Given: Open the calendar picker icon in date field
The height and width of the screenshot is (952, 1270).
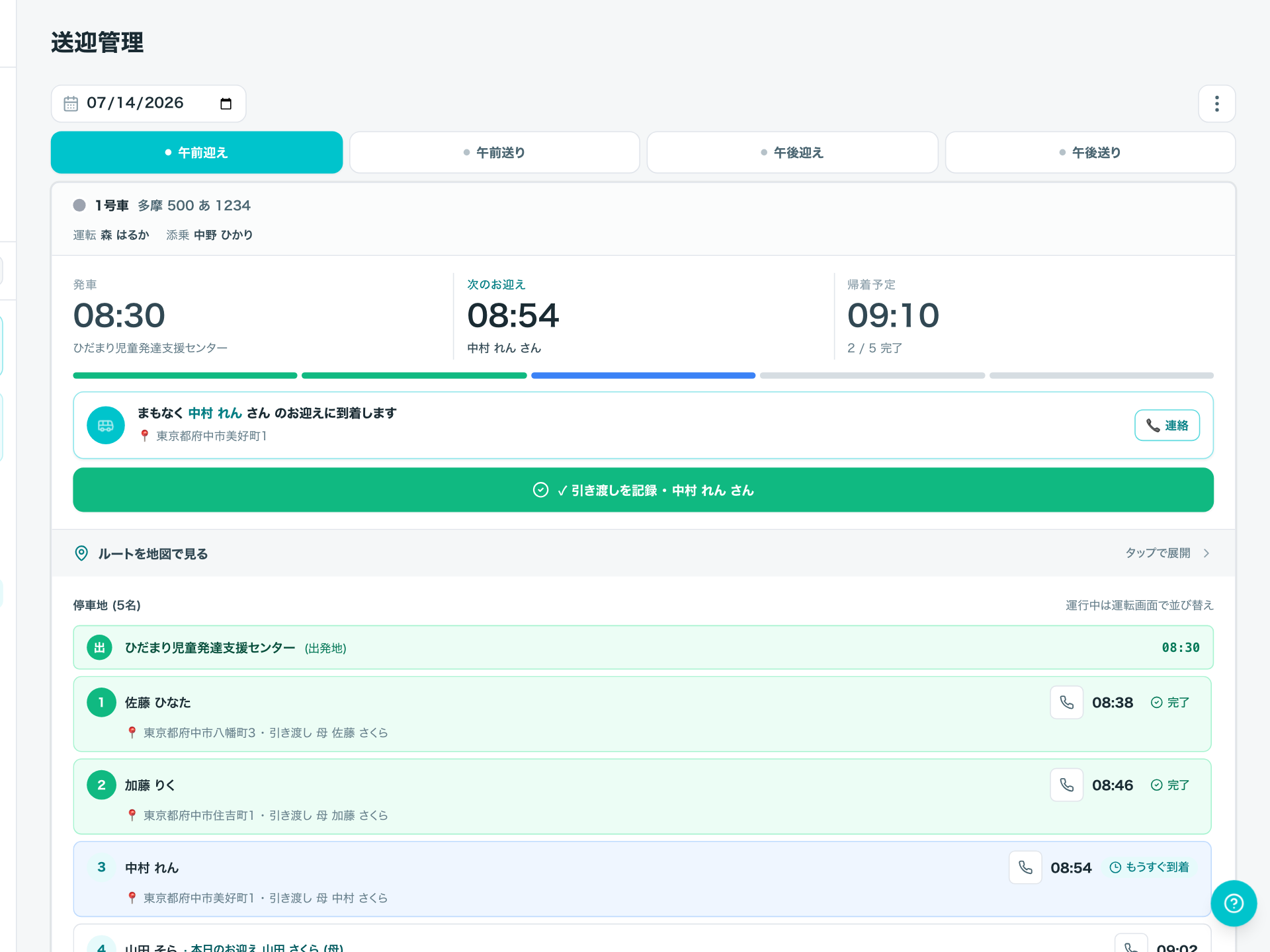Looking at the screenshot, I should point(226,104).
